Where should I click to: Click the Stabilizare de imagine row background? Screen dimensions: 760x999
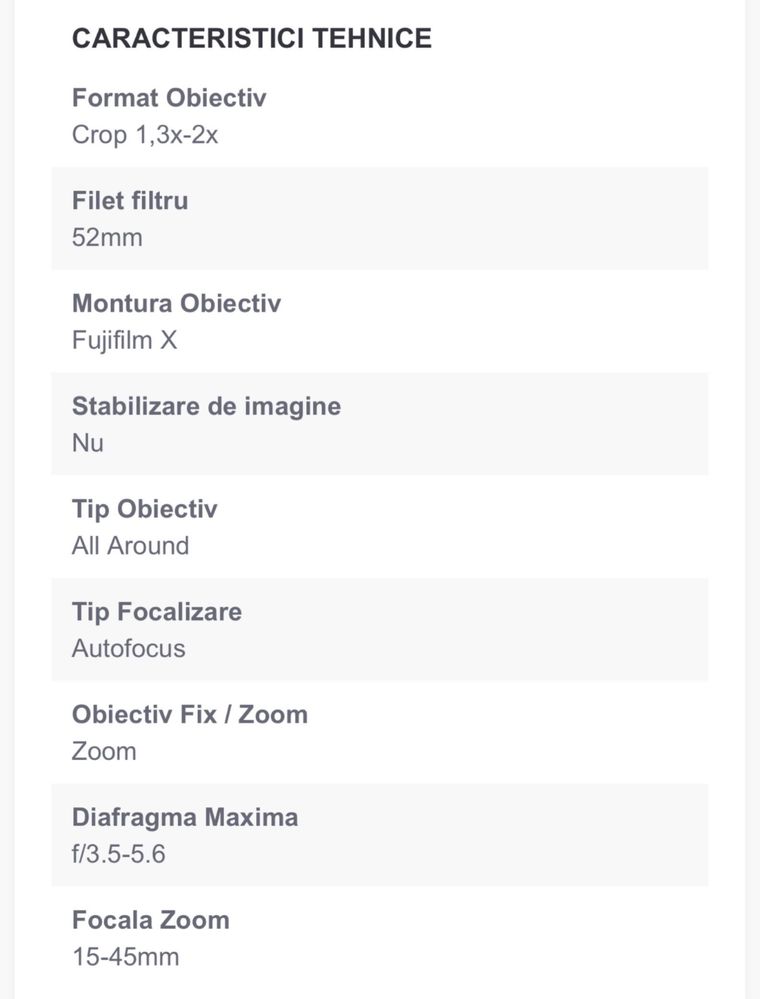point(380,424)
